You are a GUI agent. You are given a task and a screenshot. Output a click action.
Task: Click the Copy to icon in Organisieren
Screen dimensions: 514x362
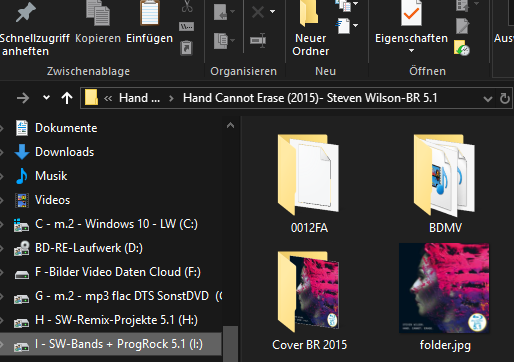pos(220,41)
